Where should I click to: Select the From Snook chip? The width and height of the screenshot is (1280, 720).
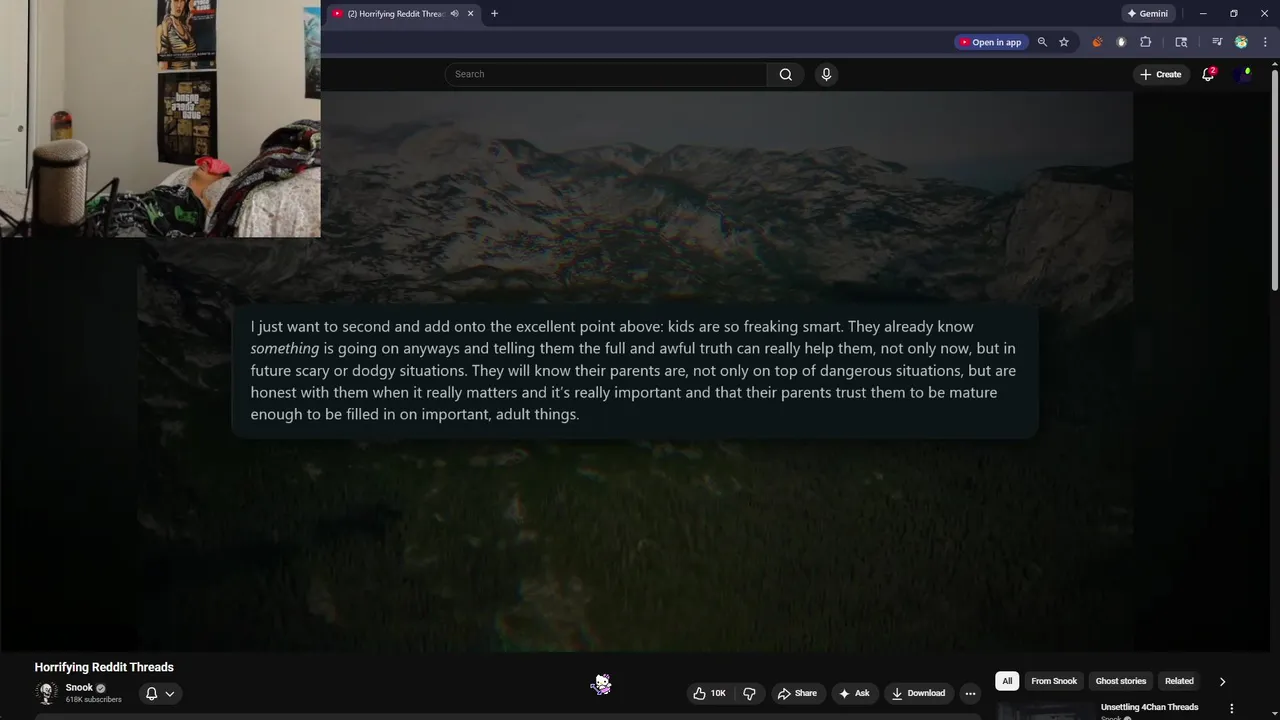tap(1054, 681)
